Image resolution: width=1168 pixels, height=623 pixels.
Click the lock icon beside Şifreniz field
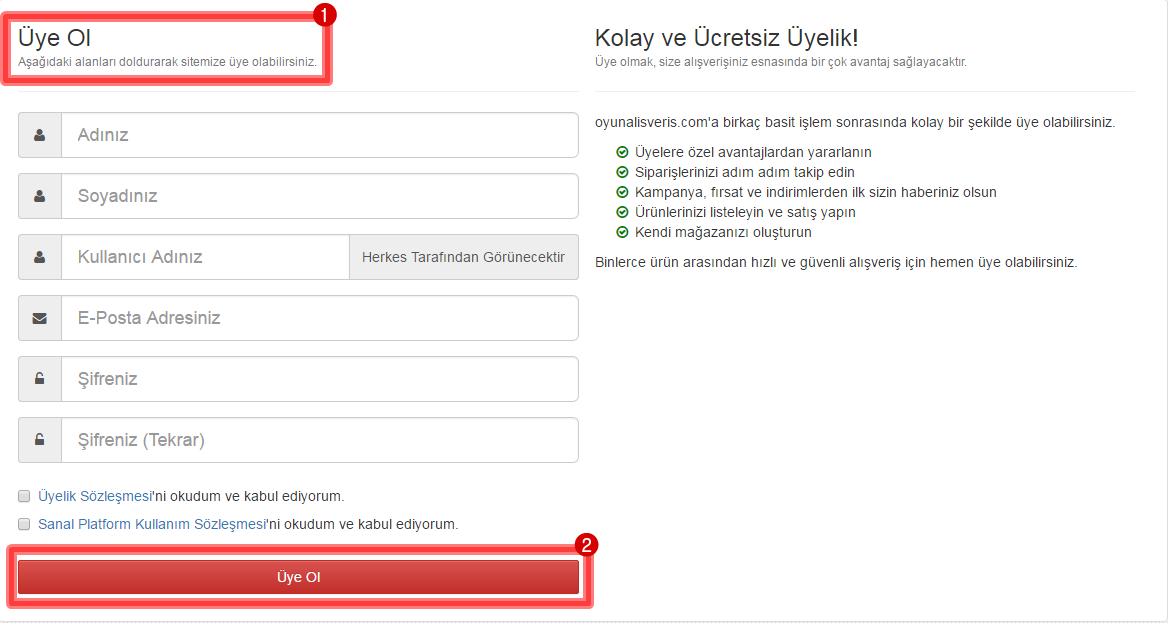(x=39, y=379)
